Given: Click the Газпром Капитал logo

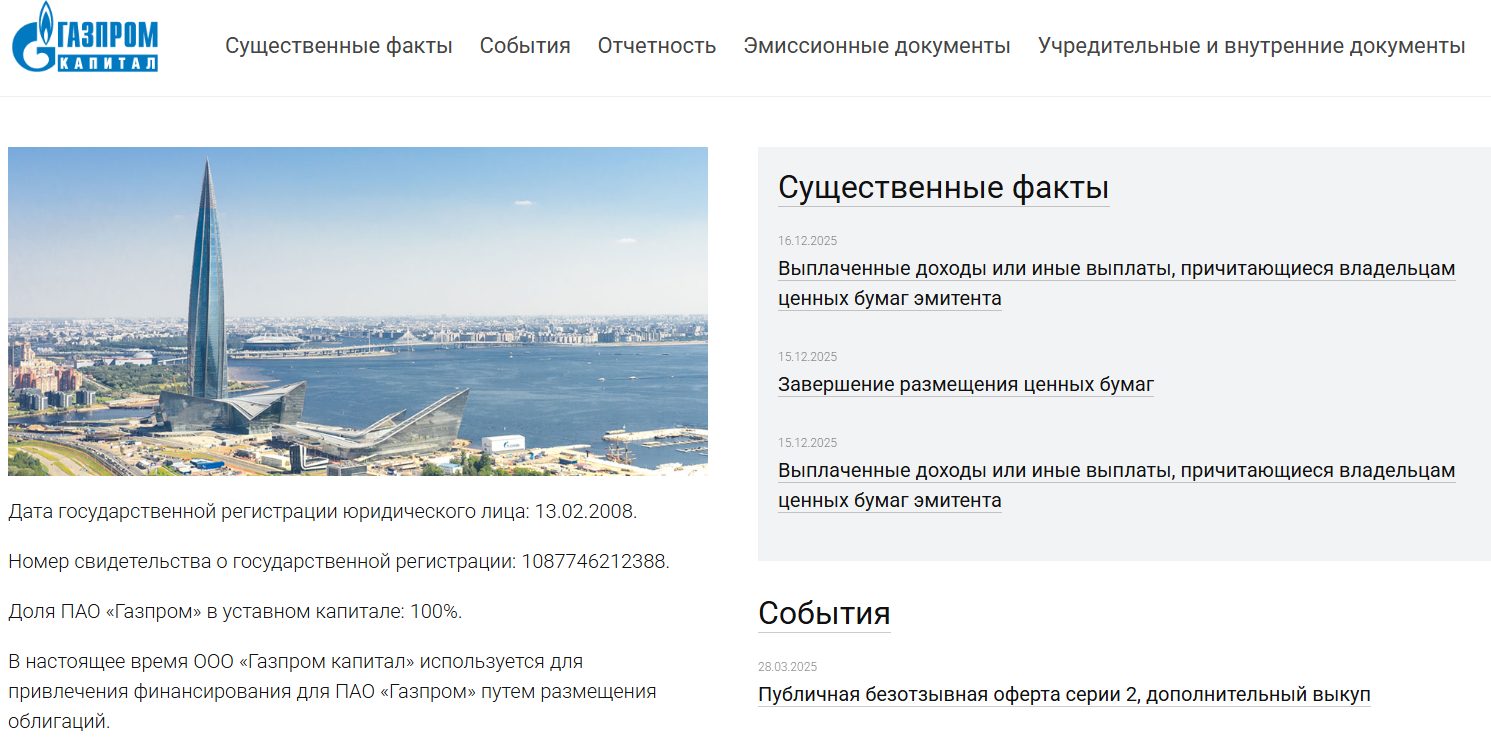Looking at the screenshot, I should [85, 38].
